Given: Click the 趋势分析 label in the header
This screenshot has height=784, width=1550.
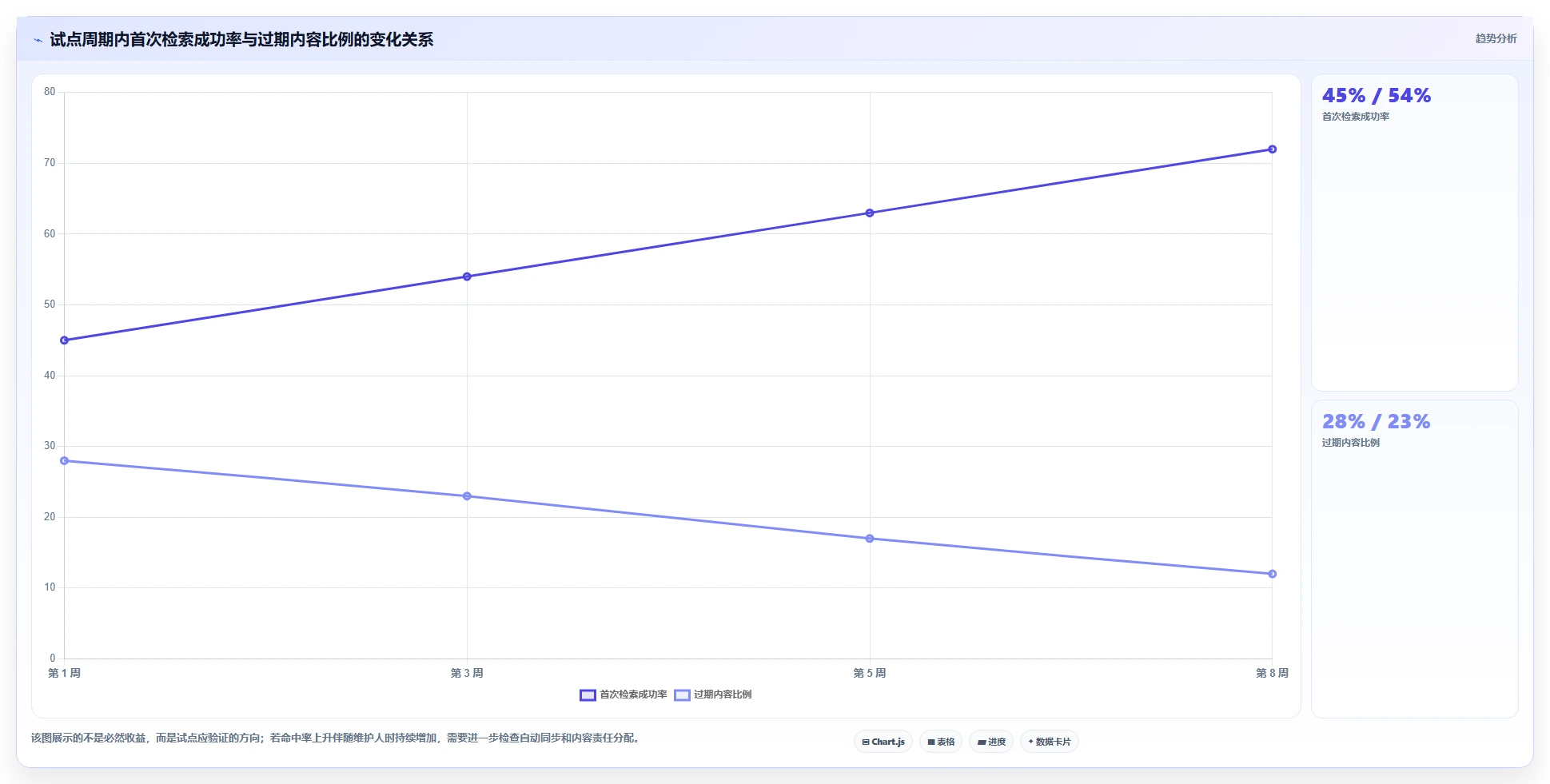Looking at the screenshot, I should [x=1496, y=38].
